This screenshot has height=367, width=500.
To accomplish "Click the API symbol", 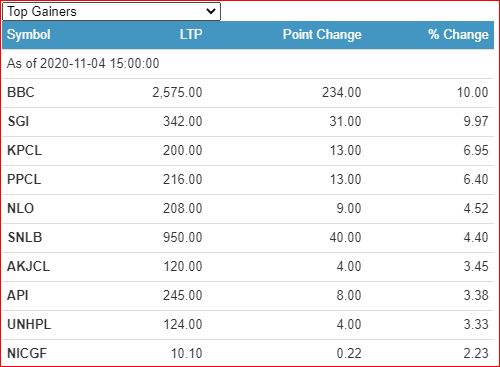I will [18, 295].
